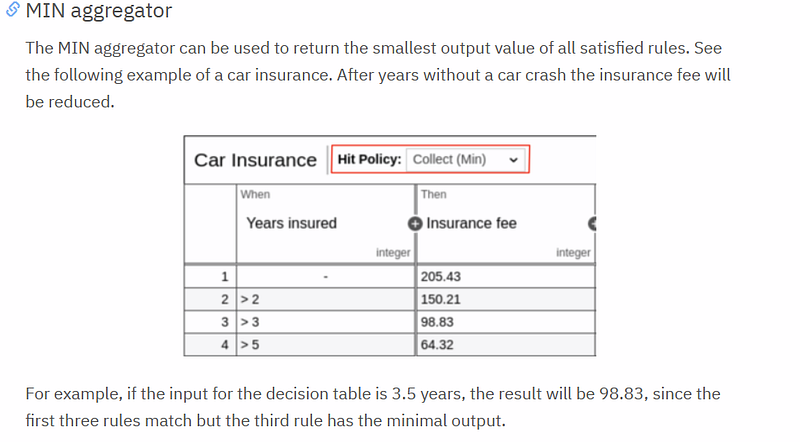Select the Insurance fee column header
800x442 pixels.
471,223
